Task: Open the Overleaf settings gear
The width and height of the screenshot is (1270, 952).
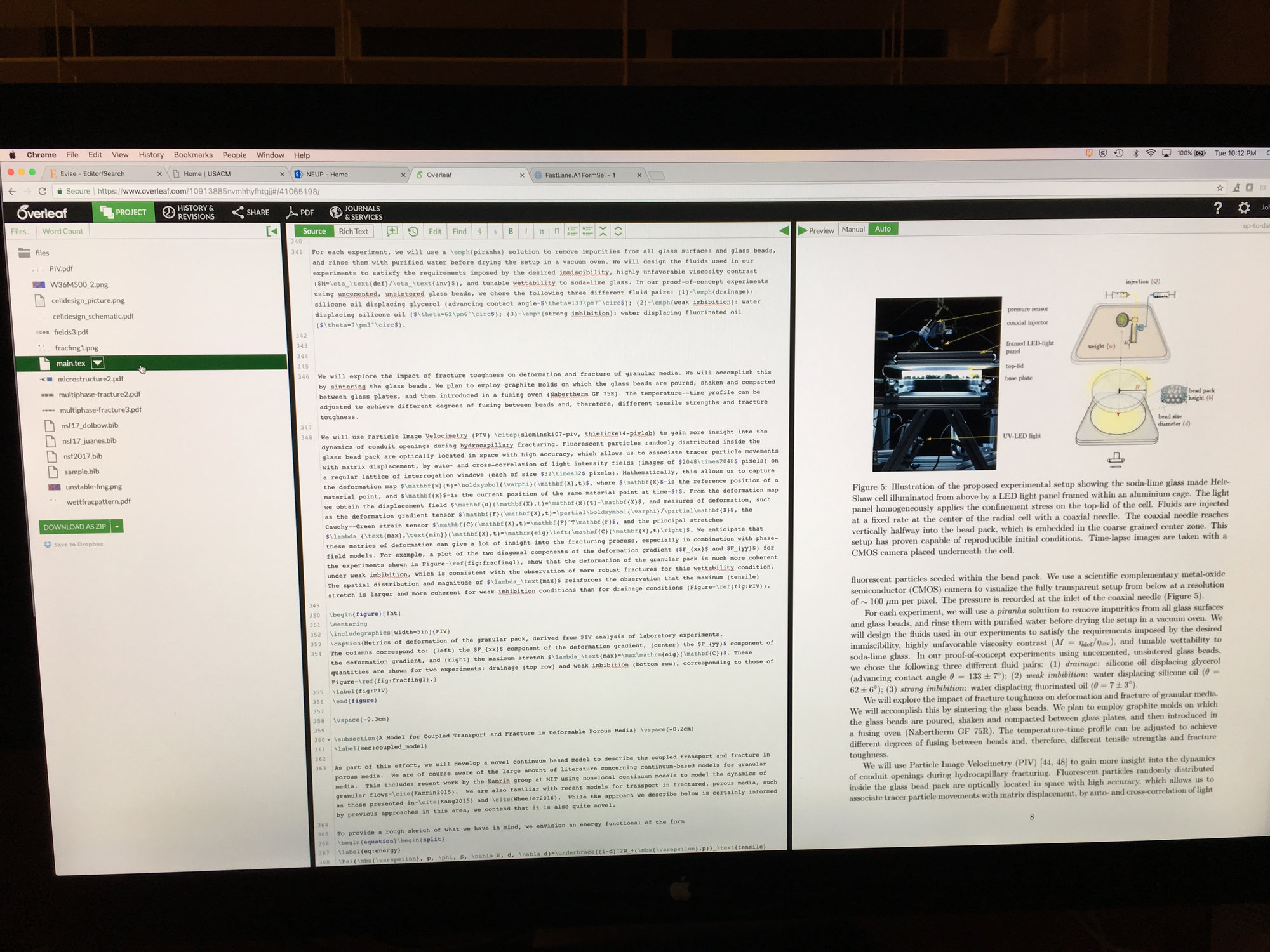Action: pos(1243,208)
